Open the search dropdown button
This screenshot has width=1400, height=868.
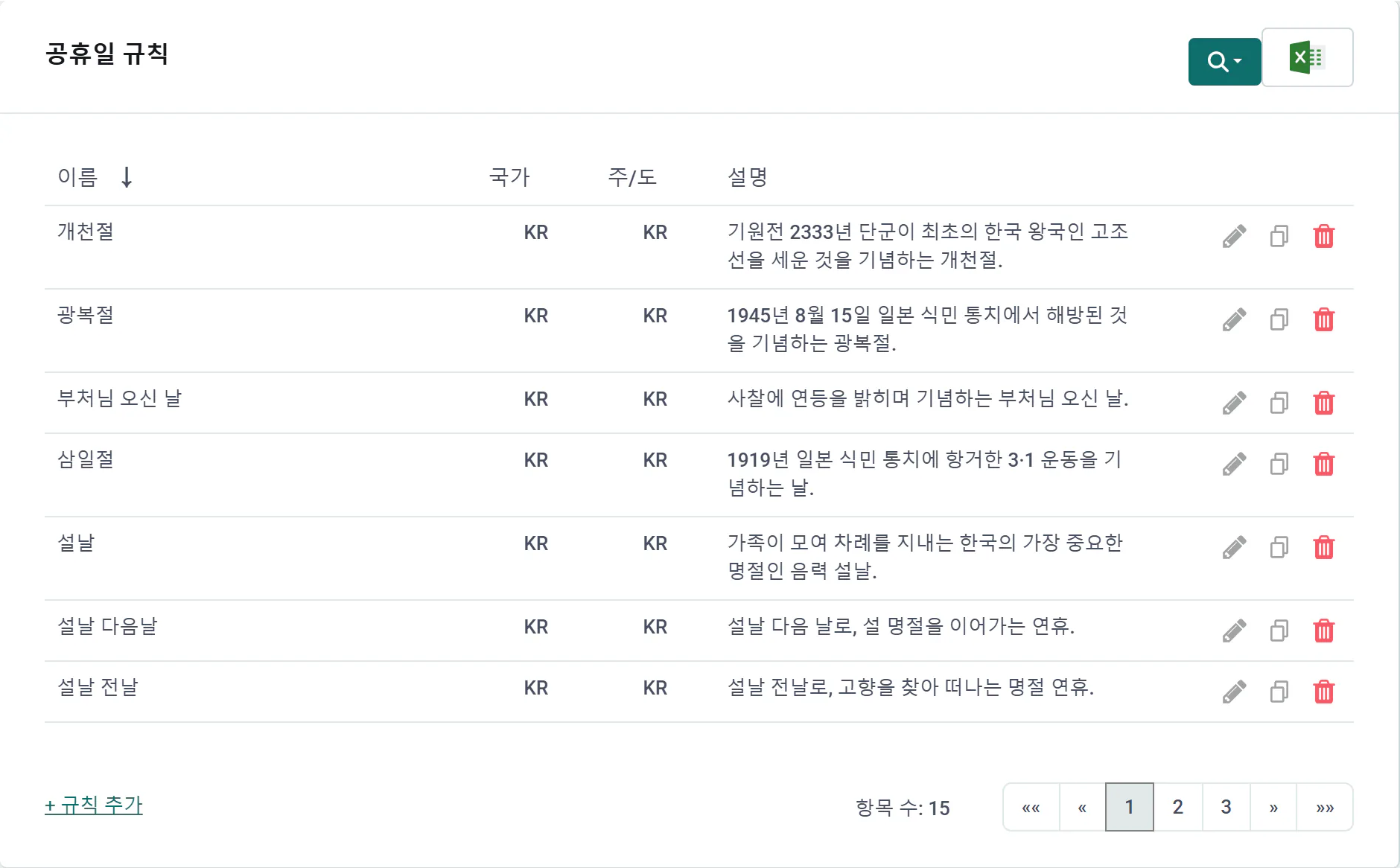(1224, 61)
